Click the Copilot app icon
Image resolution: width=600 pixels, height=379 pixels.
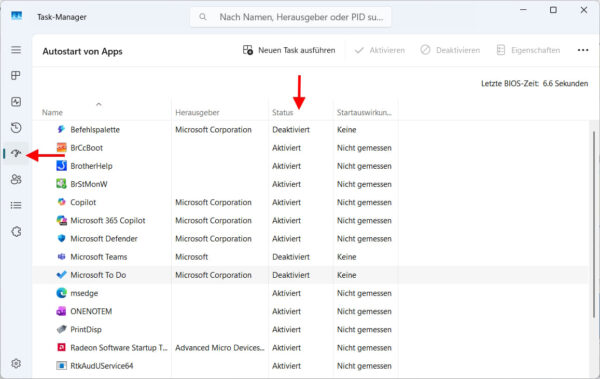pos(61,202)
